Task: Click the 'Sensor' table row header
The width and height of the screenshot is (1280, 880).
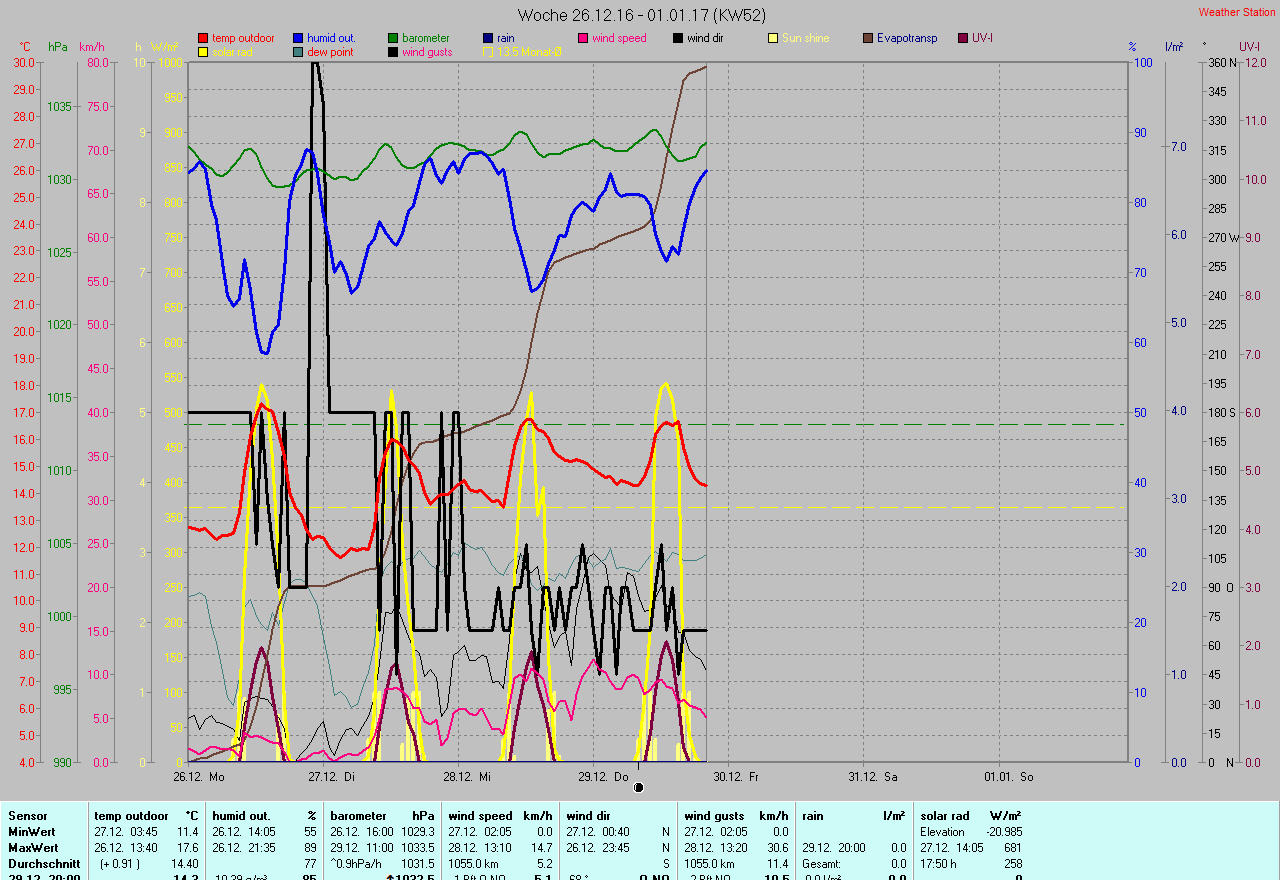Action: tap(28, 816)
